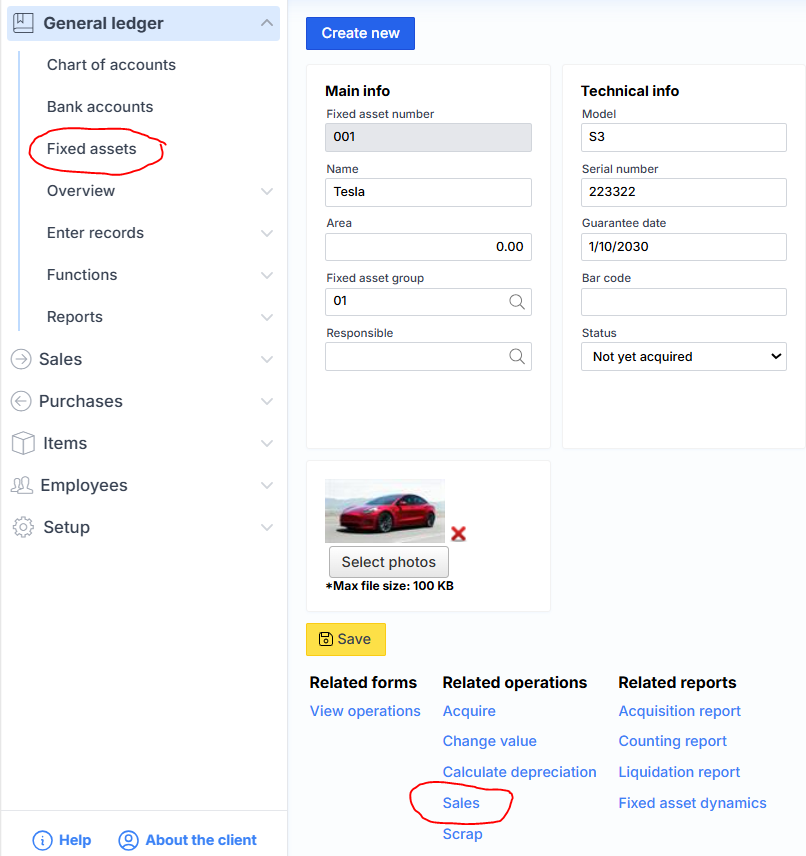Expand the Overview submenu
Screen dimensions: 806x856
pyautogui.click(x=266, y=191)
